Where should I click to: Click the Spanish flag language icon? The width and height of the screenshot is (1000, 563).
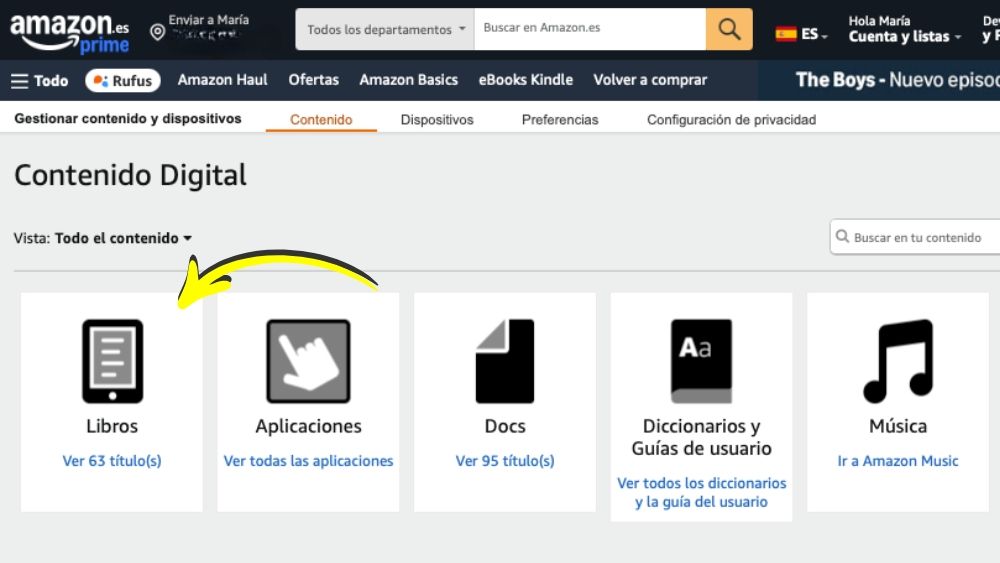[786, 33]
